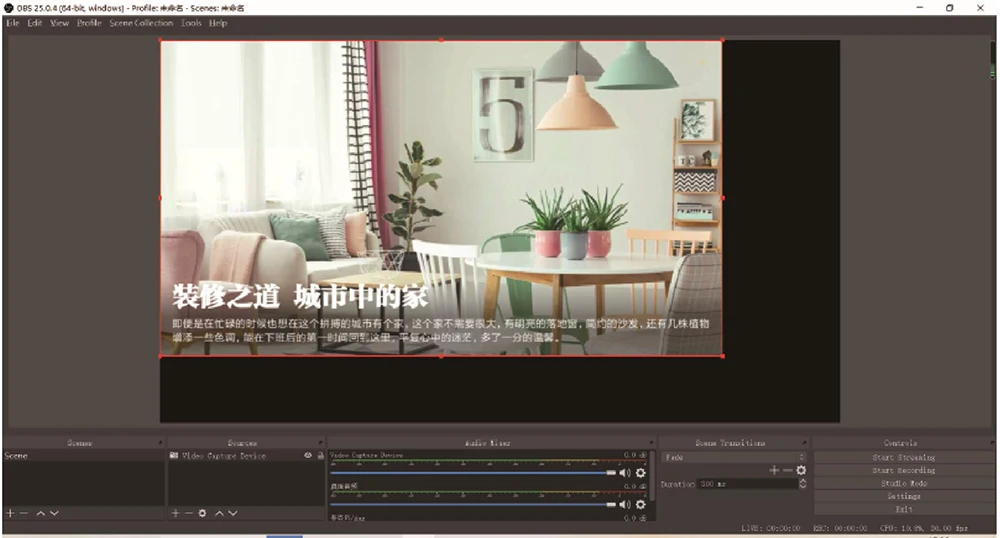Open the Fade transition dropdown
The width and height of the screenshot is (1000, 538).
pyautogui.click(x=734, y=457)
